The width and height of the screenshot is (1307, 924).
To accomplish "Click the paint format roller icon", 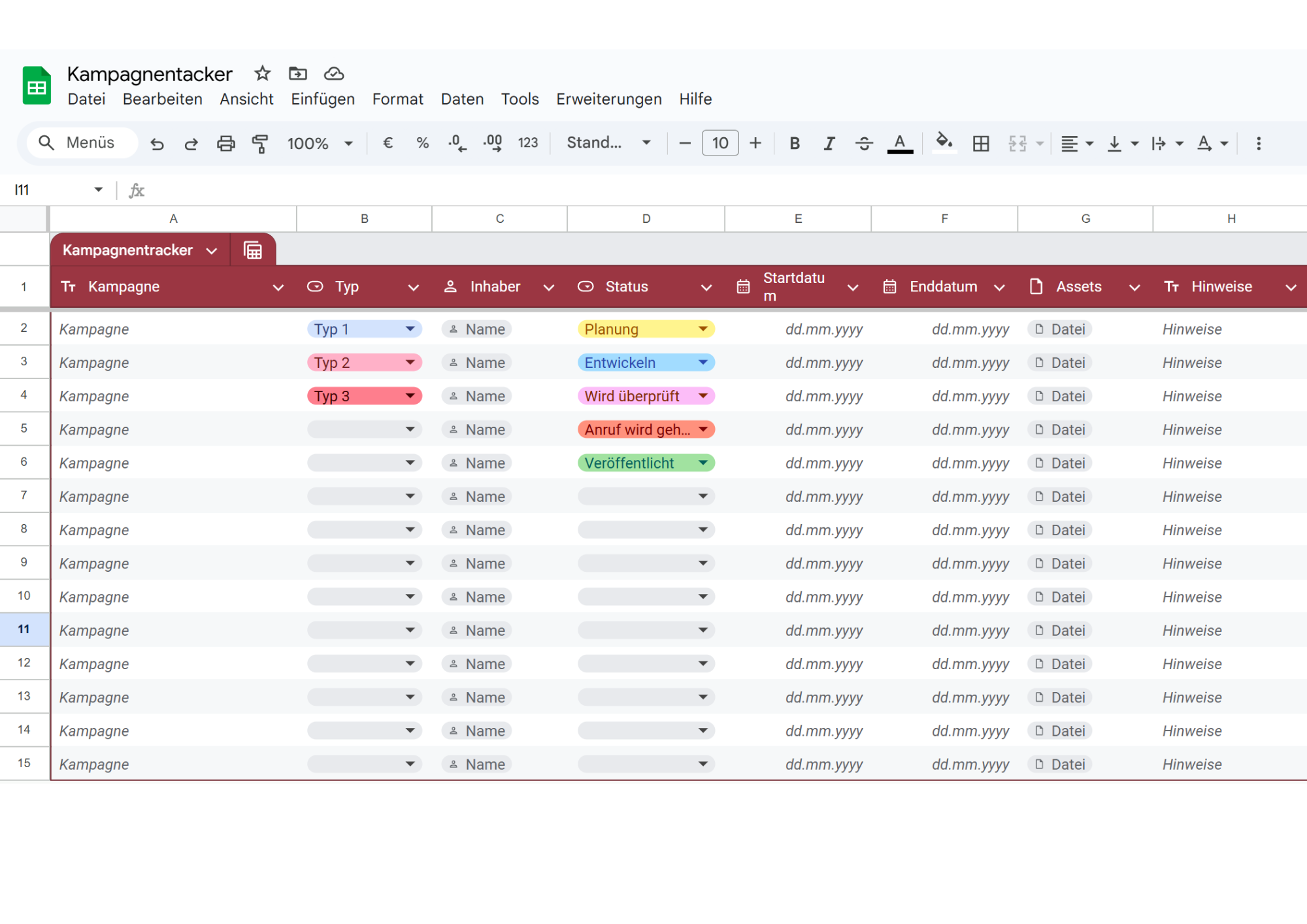I will point(260,143).
